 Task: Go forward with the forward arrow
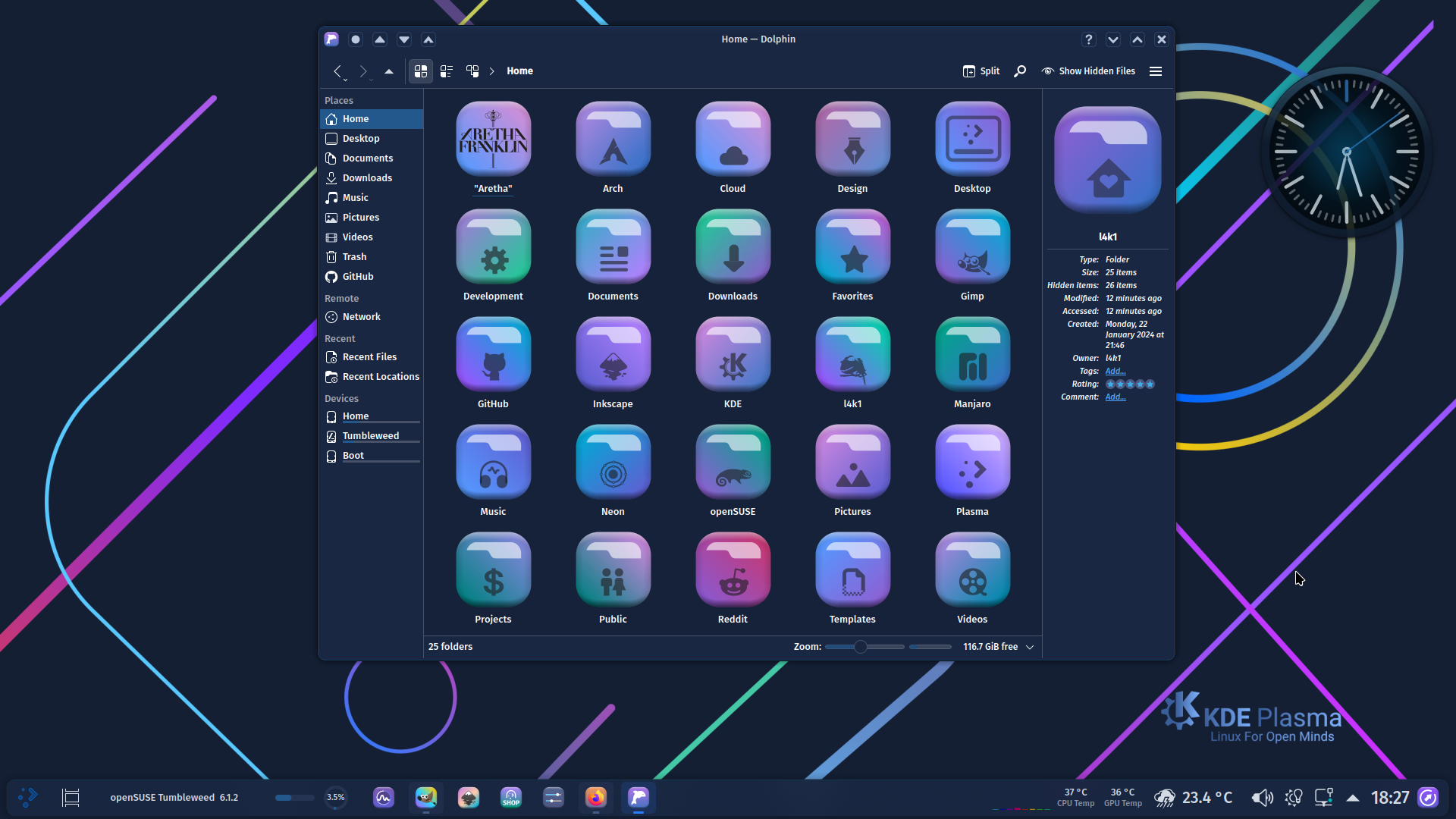tap(363, 71)
